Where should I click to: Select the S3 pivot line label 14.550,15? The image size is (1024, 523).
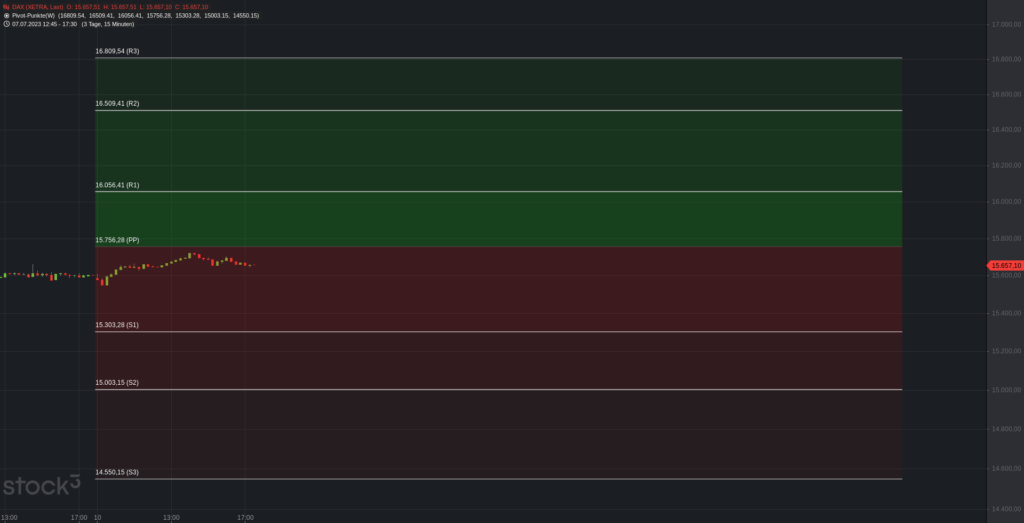point(117,472)
